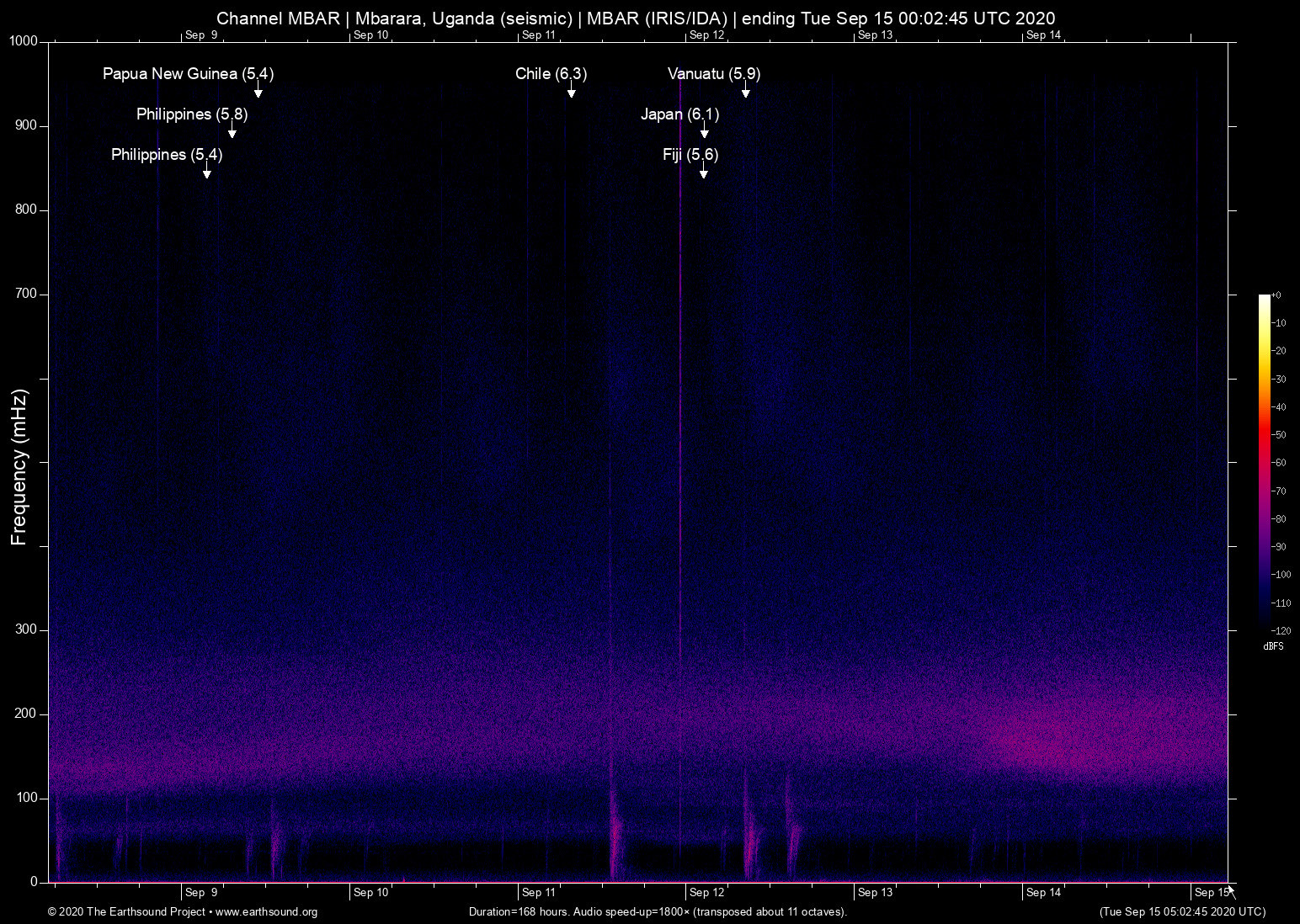Screen dimensions: 1300x924
Task: Select the Sep 9 tick on the top axis
Action: click(x=200, y=35)
